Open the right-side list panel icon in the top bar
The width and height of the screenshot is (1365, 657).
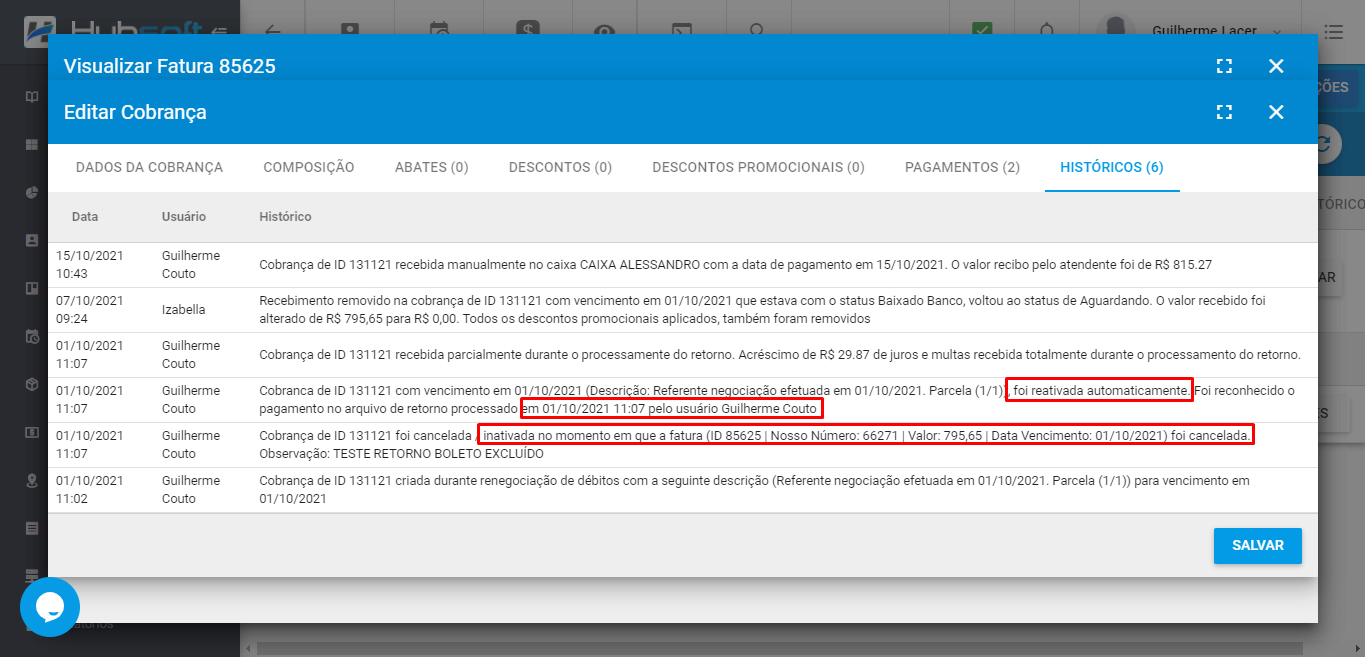click(1332, 32)
